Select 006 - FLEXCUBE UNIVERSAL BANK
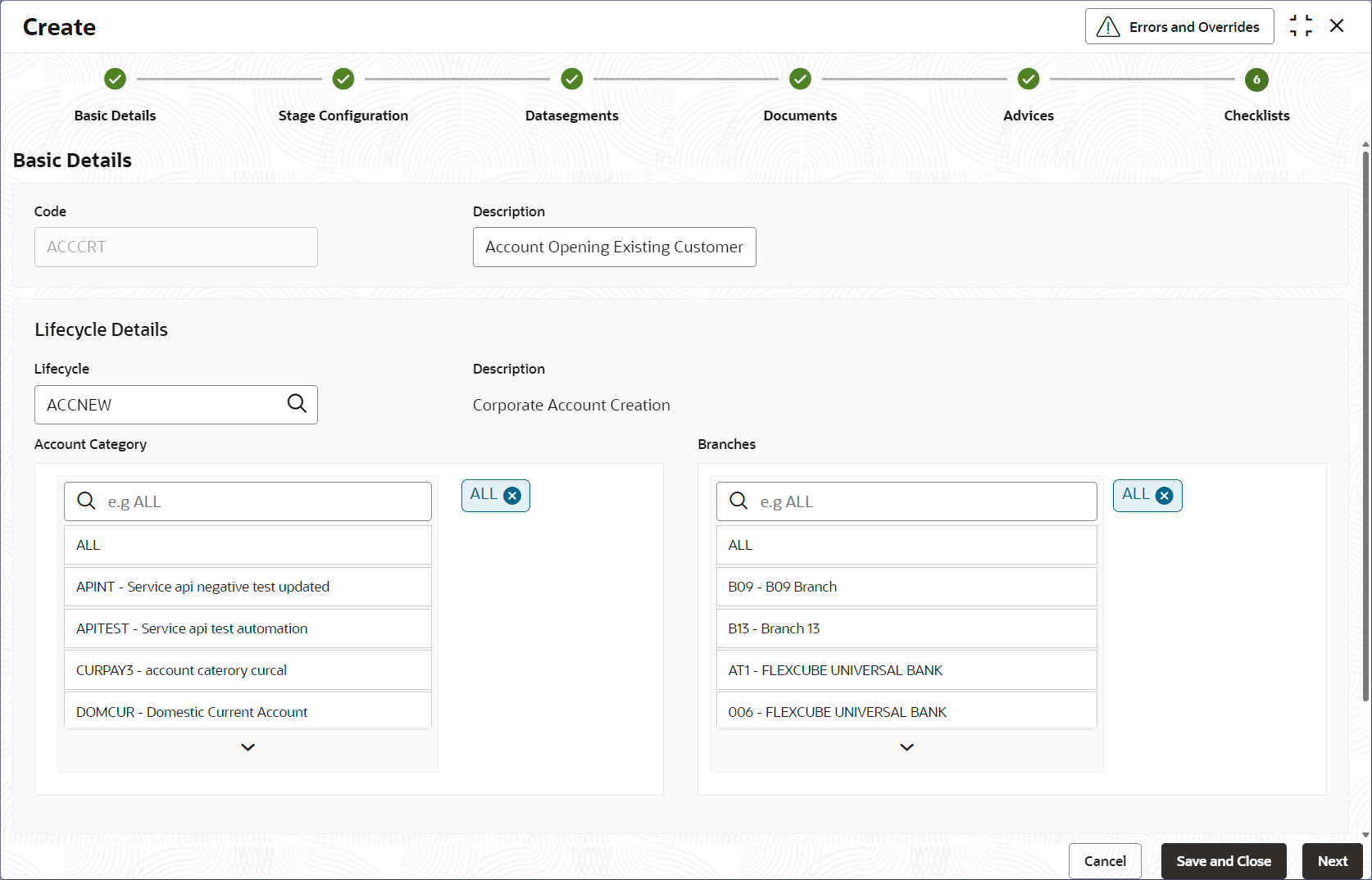1372x880 pixels. pos(906,710)
